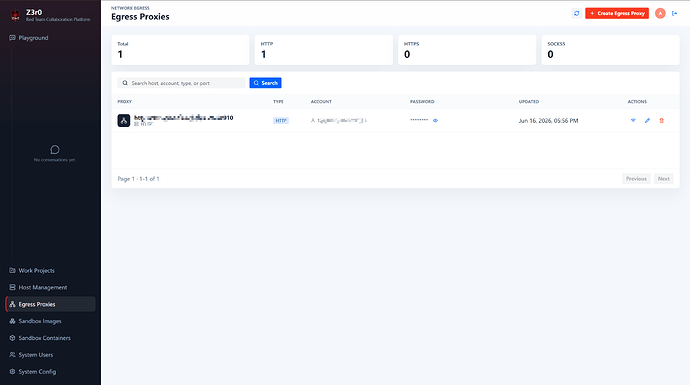Delete the proxy with the trash icon
Screen dimensions: 690x385
click(661, 121)
